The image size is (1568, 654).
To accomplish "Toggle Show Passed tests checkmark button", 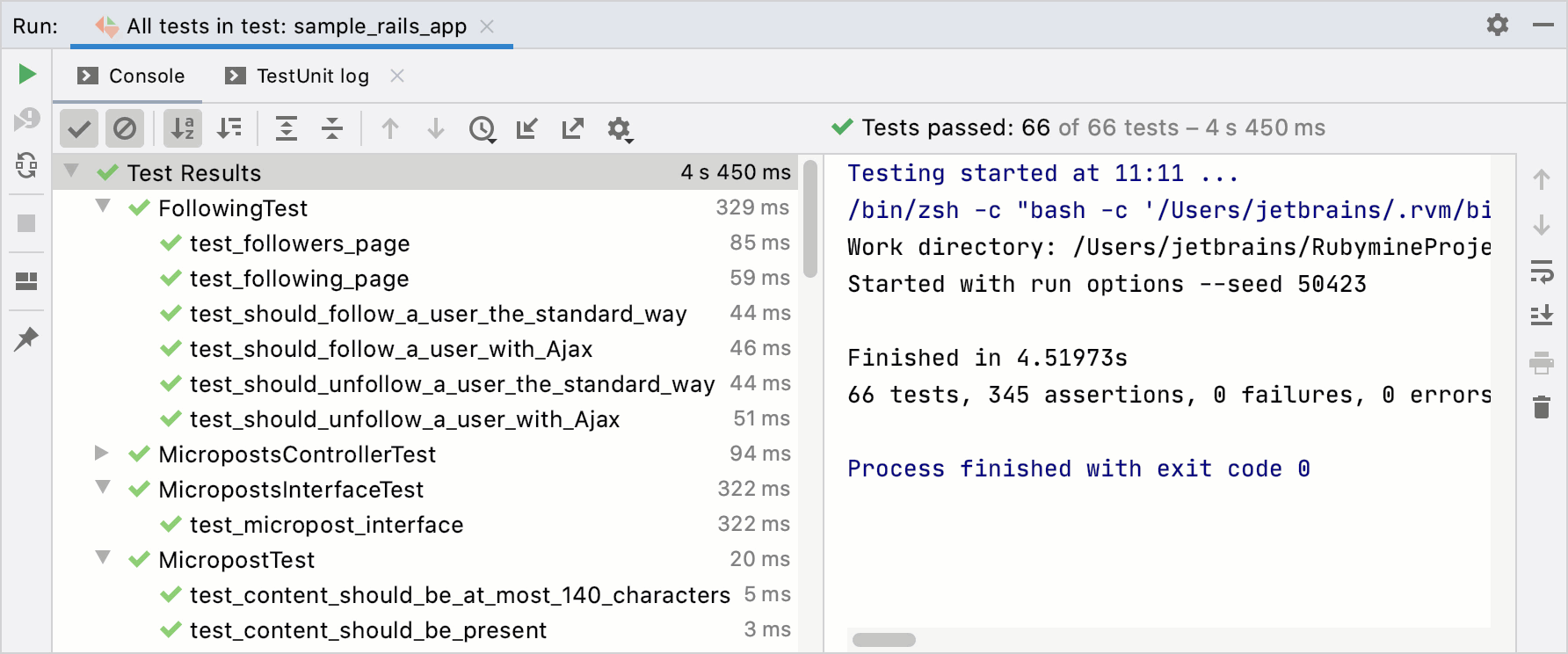I will 79,129.
